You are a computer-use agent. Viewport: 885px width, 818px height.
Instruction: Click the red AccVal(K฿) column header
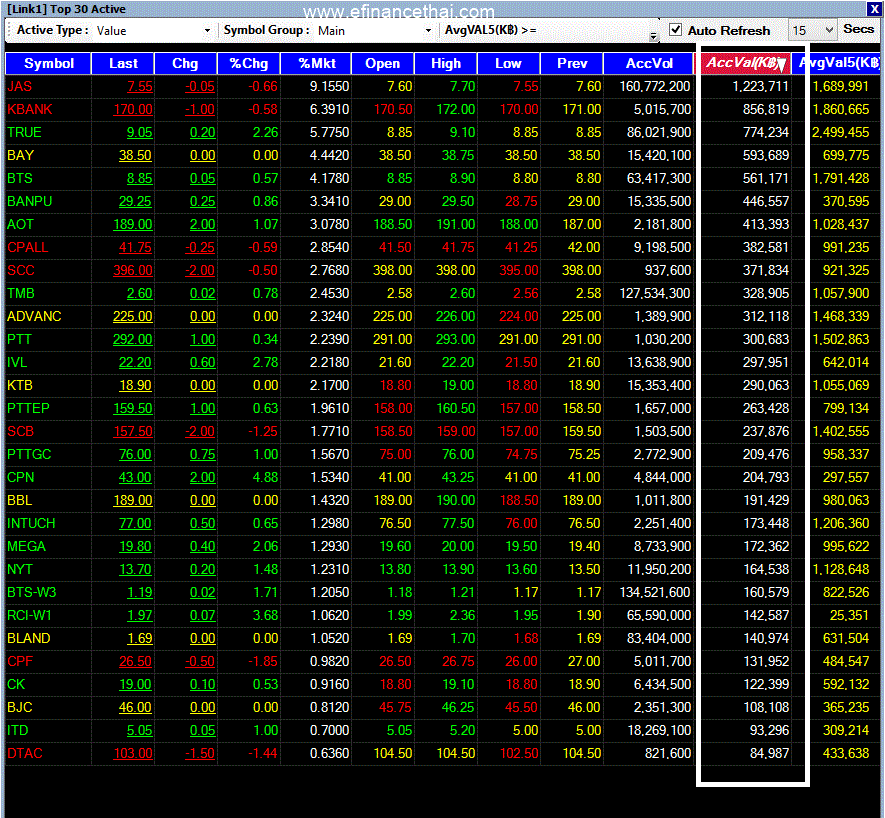tap(745, 63)
